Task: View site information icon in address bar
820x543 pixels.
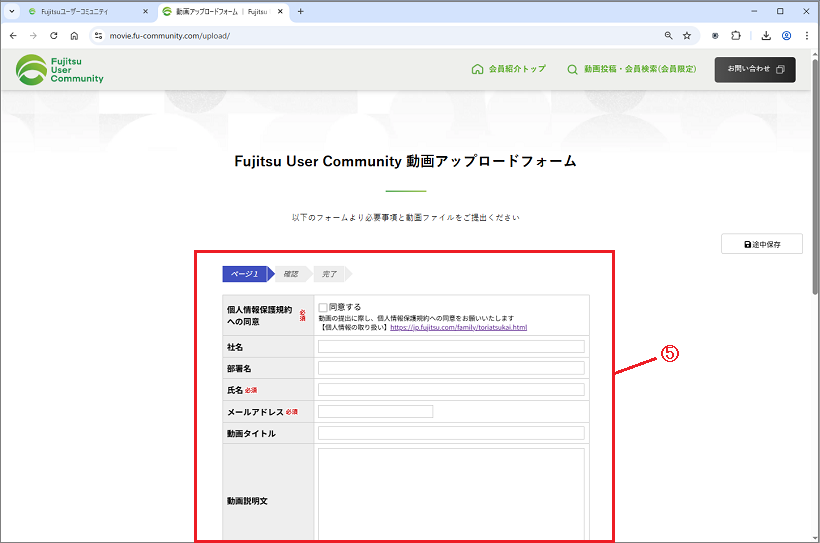Action: [98, 36]
